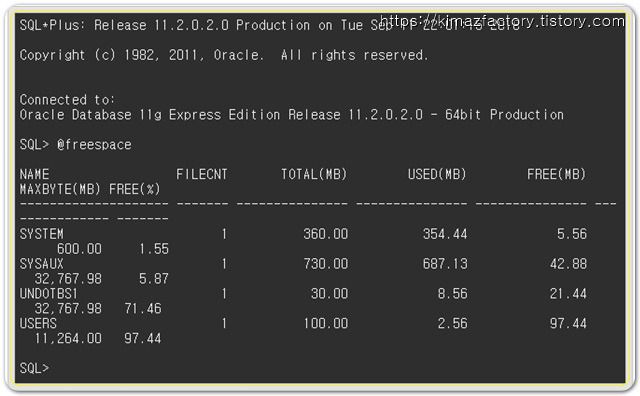Select the SYSTEM tablespace name
Viewport: 640px width, 396px height.
(42, 234)
